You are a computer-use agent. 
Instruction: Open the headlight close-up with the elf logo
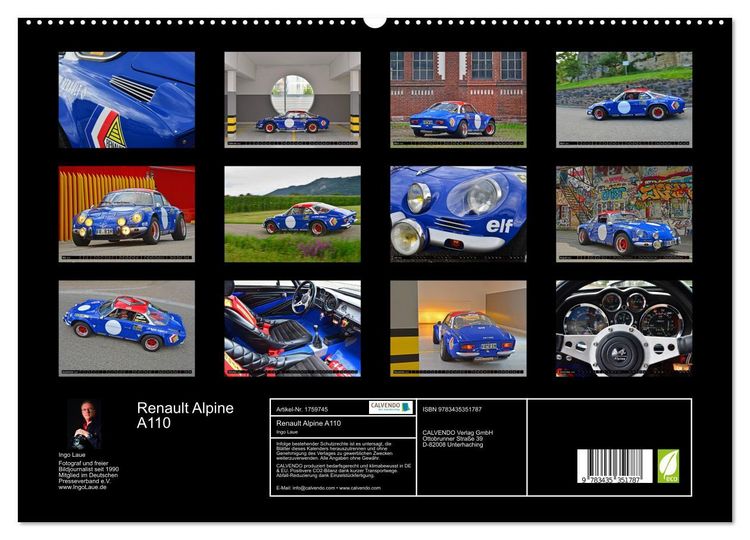(x=458, y=214)
